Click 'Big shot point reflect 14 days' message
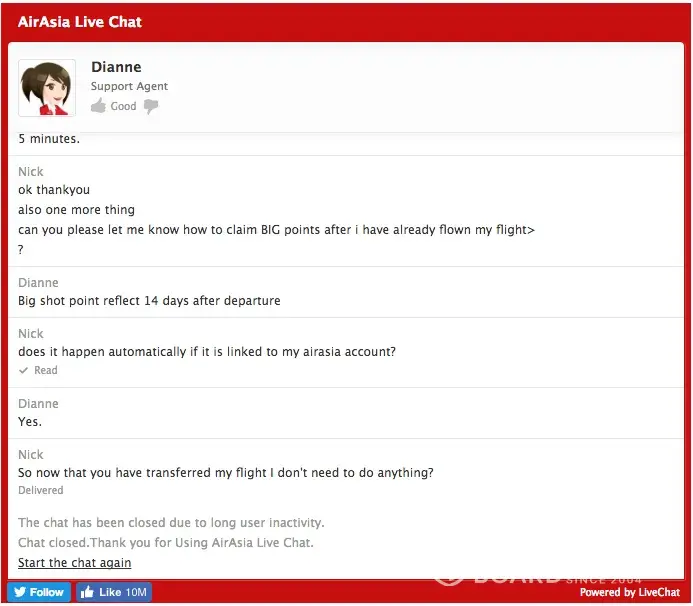The height and width of the screenshot is (606, 693). 149,301
